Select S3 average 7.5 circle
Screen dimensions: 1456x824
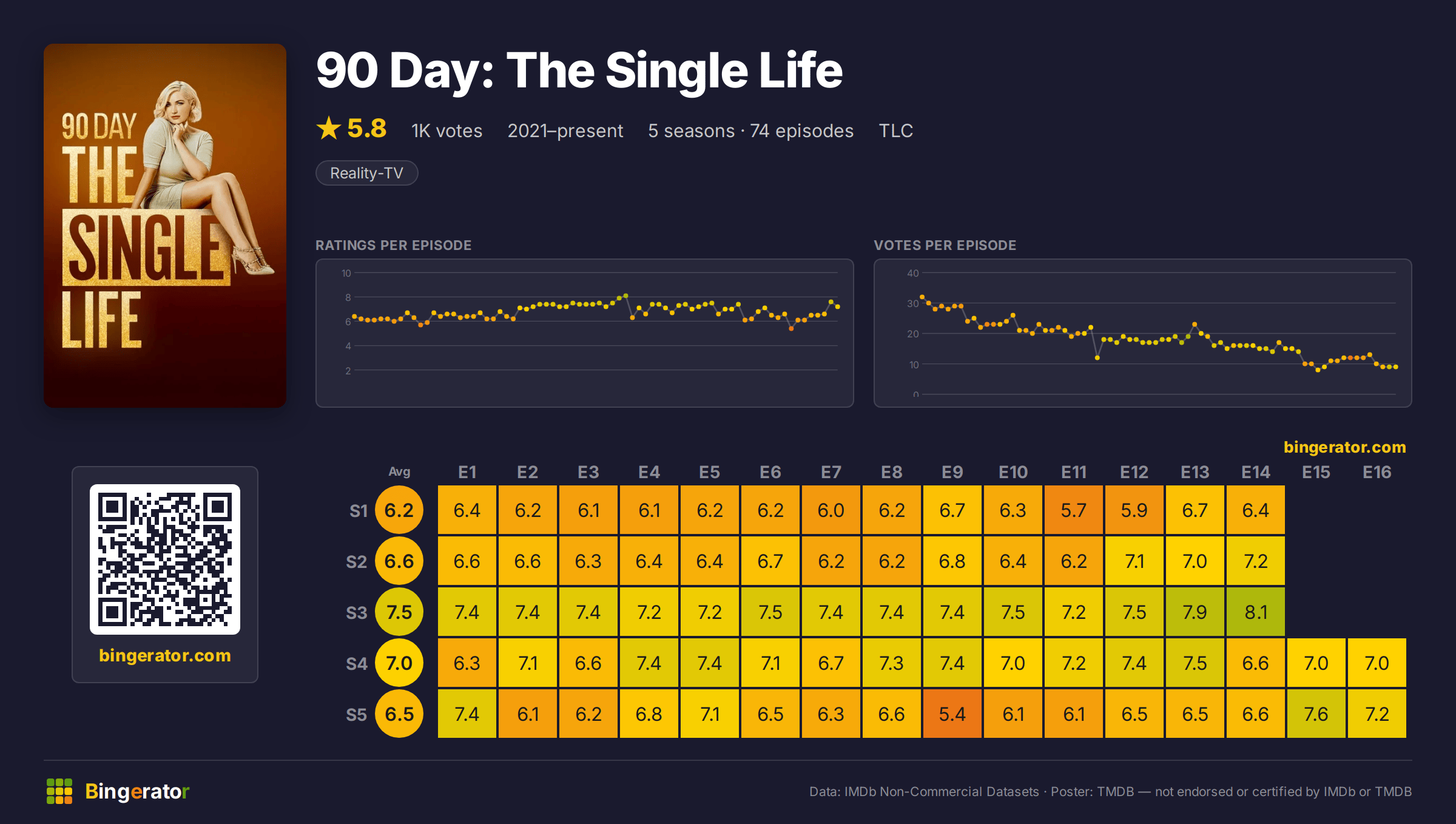tap(399, 612)
